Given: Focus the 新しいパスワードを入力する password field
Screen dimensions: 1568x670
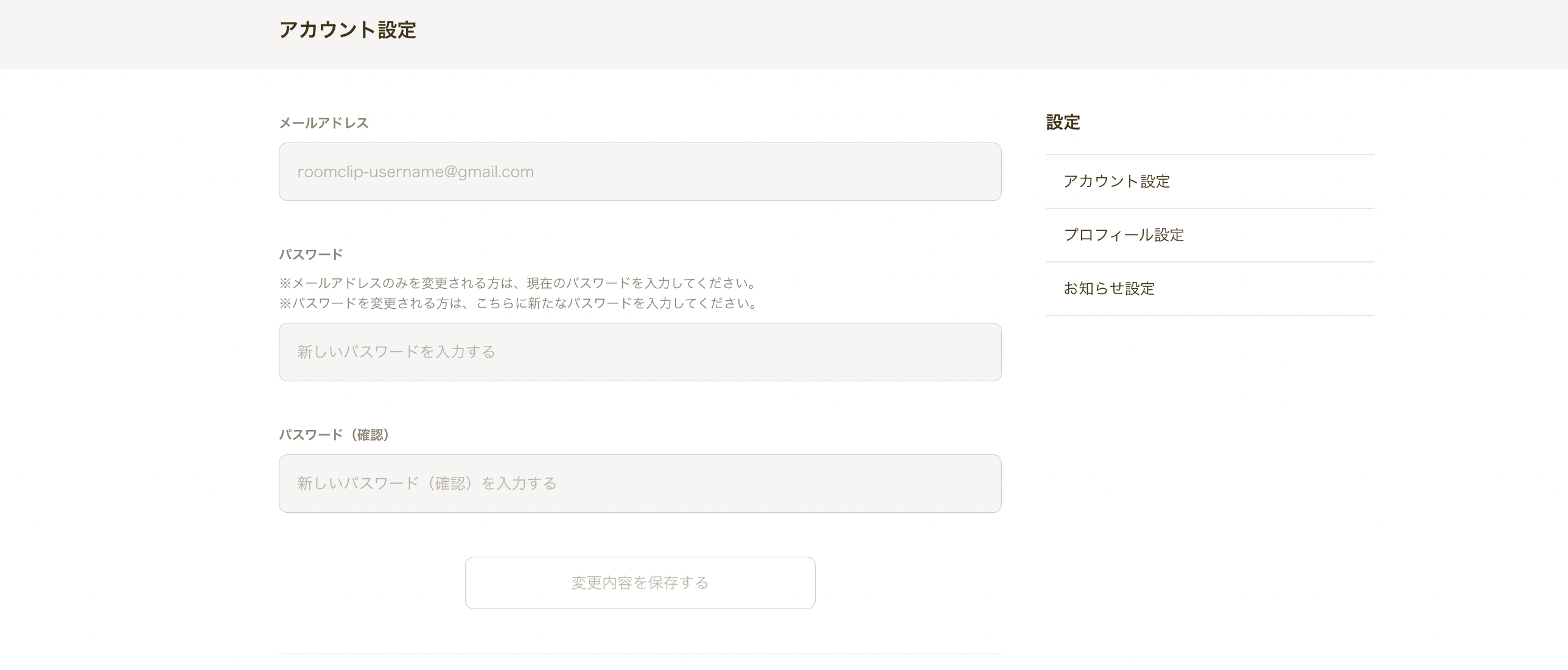Looking at the screenshot, I should [x=640, y=352].
